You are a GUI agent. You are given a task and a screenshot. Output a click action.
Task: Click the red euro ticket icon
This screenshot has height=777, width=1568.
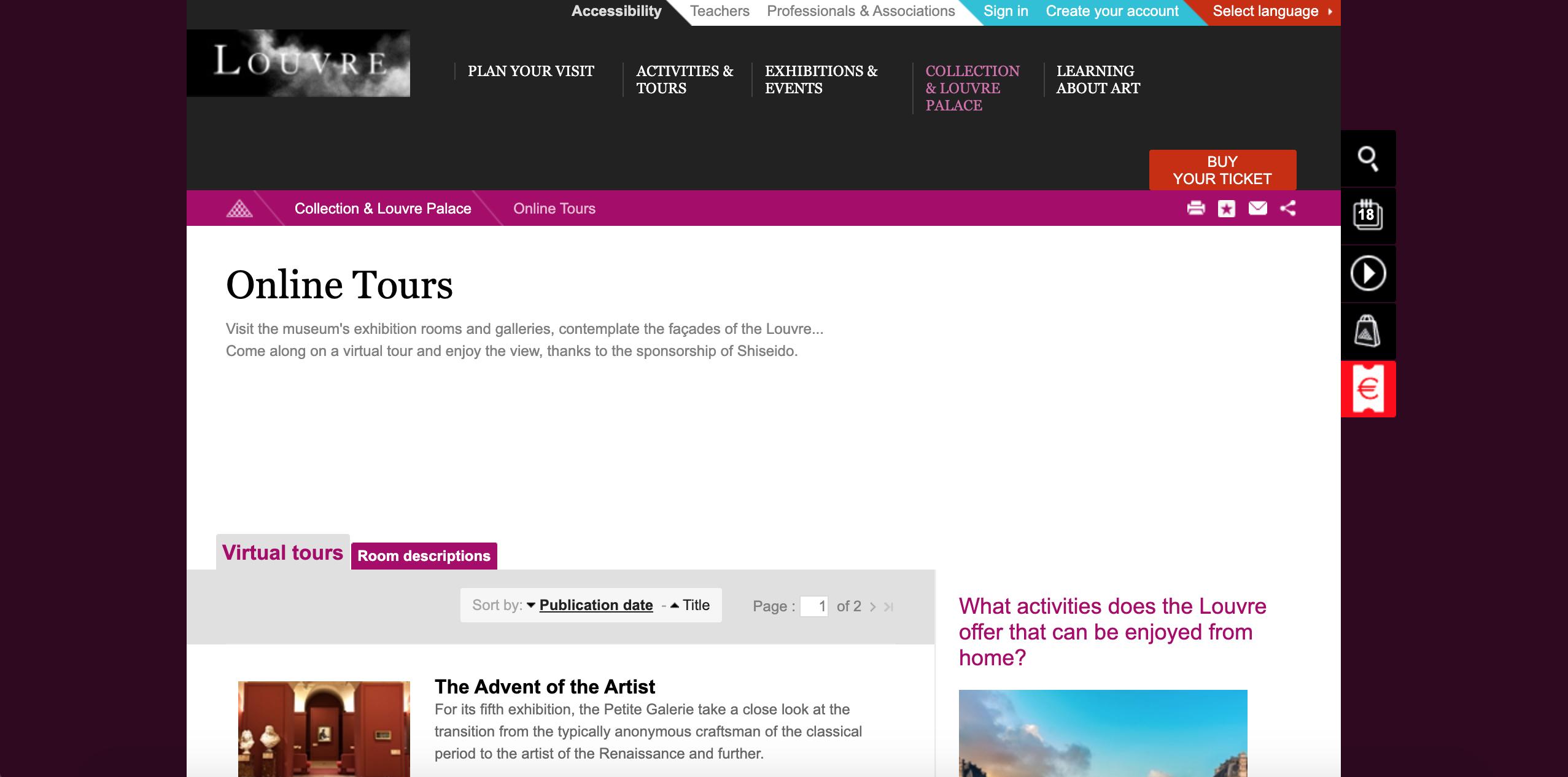(1368, 389)
